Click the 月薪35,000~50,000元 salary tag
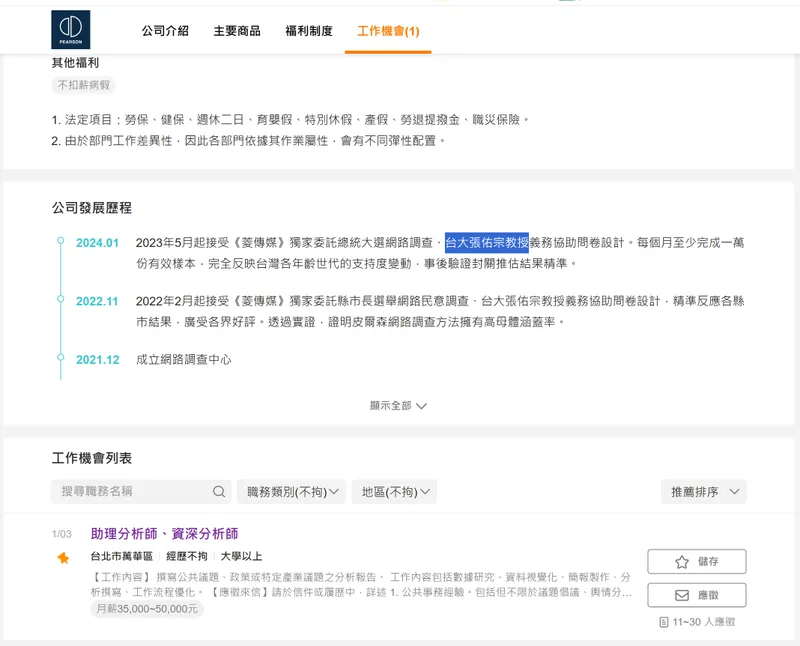Viewport: 800px width, 646px height. coord(147,609)
